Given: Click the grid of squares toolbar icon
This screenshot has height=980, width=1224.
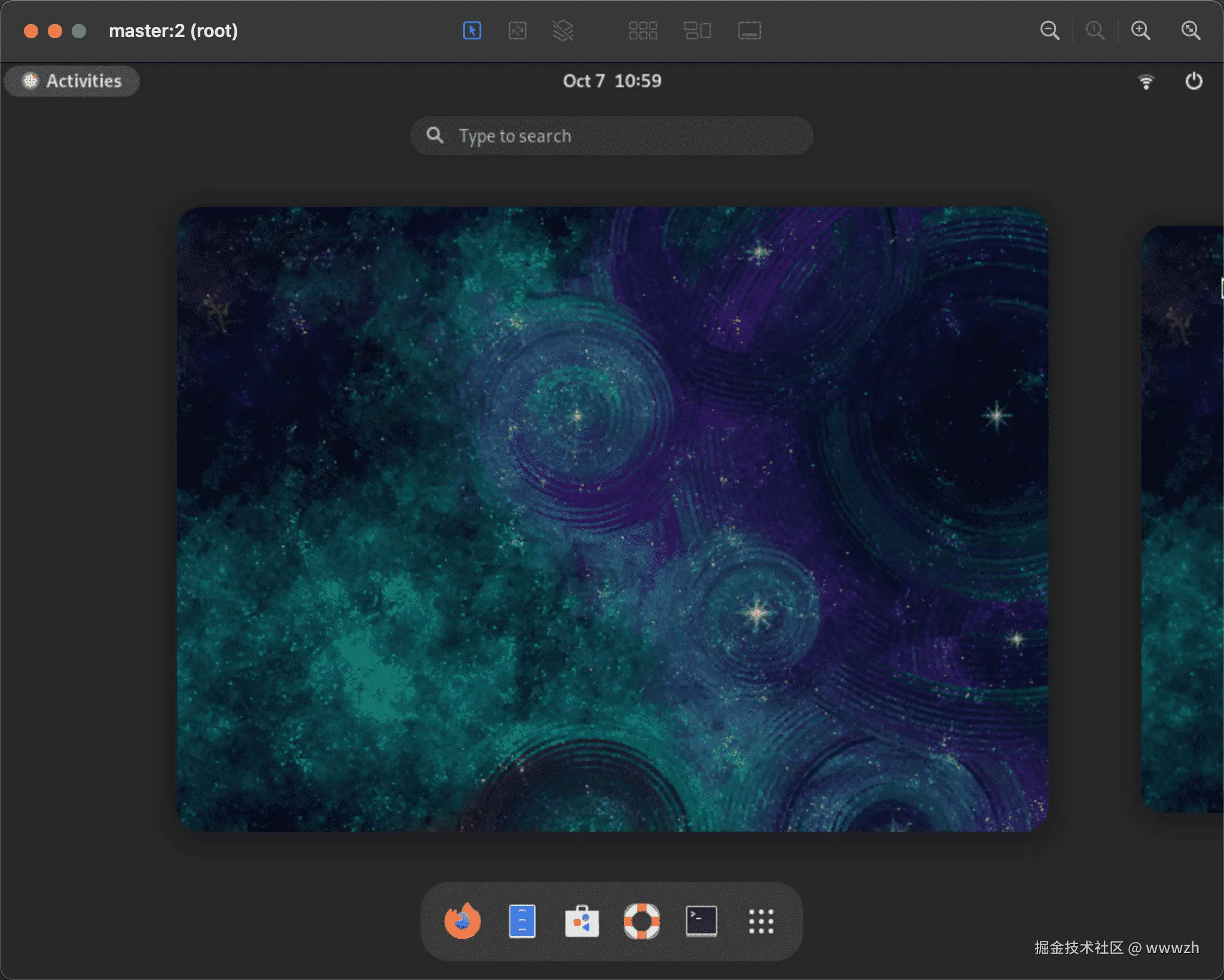Looking at the screenshot, I should [x=643, y=30].
